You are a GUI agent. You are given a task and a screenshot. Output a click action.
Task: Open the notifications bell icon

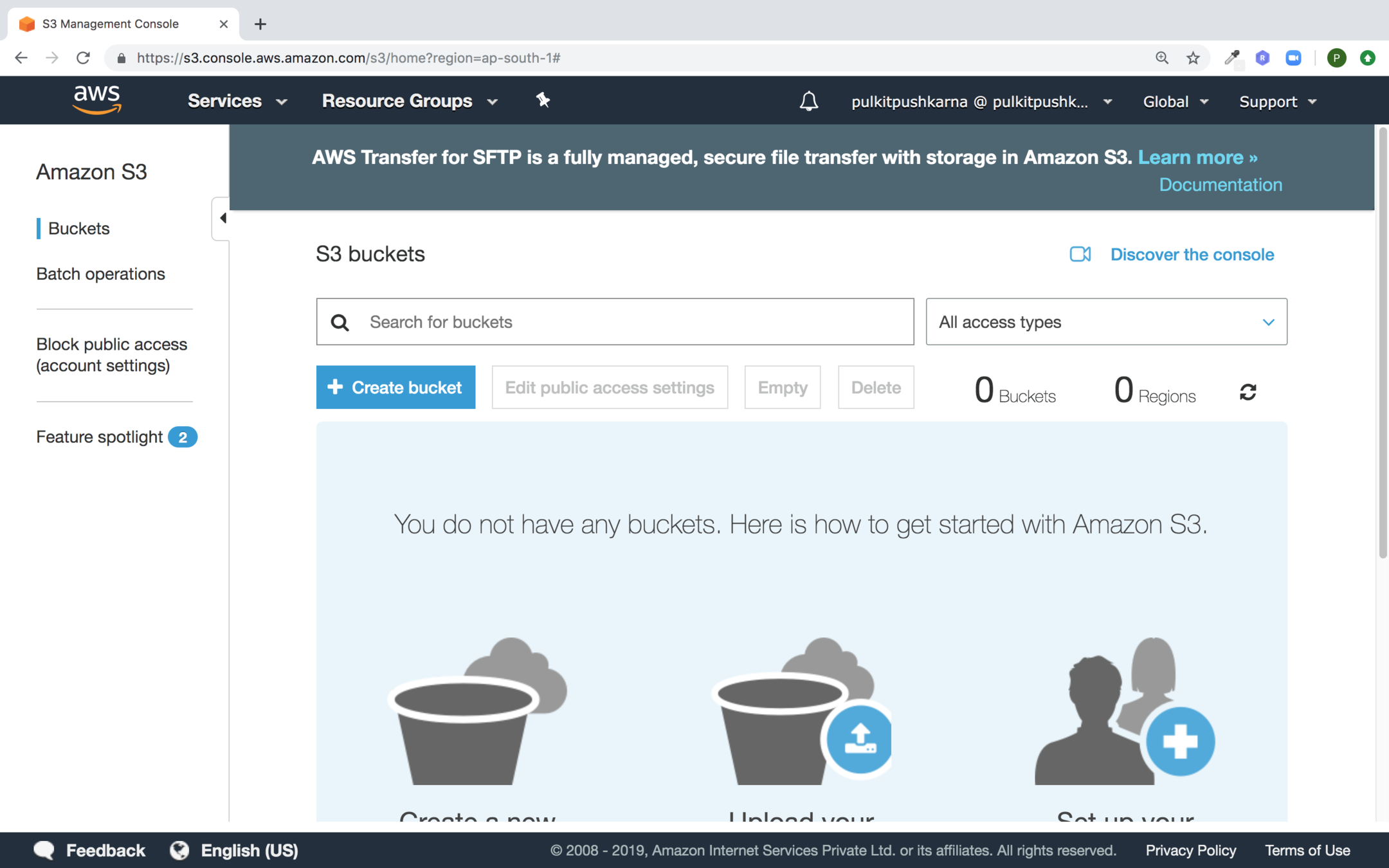coord(808,102)
